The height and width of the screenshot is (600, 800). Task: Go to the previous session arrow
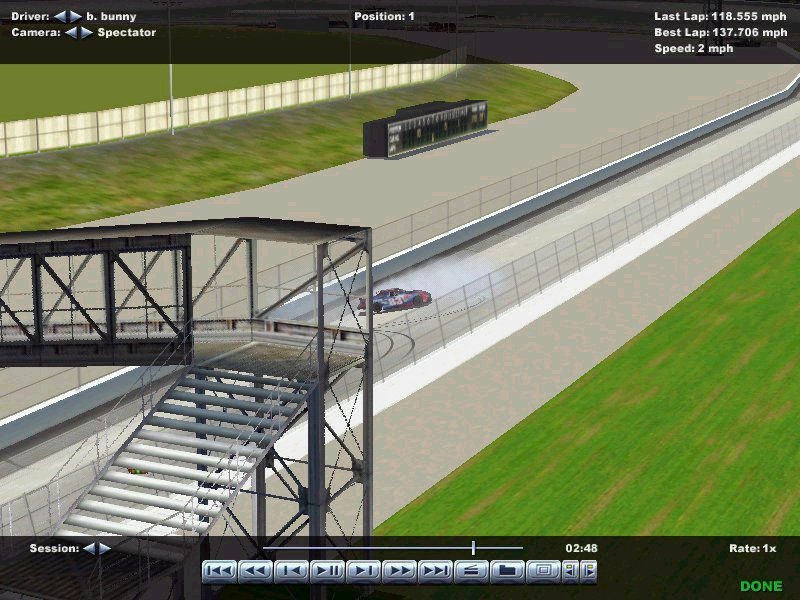[89, 548]
